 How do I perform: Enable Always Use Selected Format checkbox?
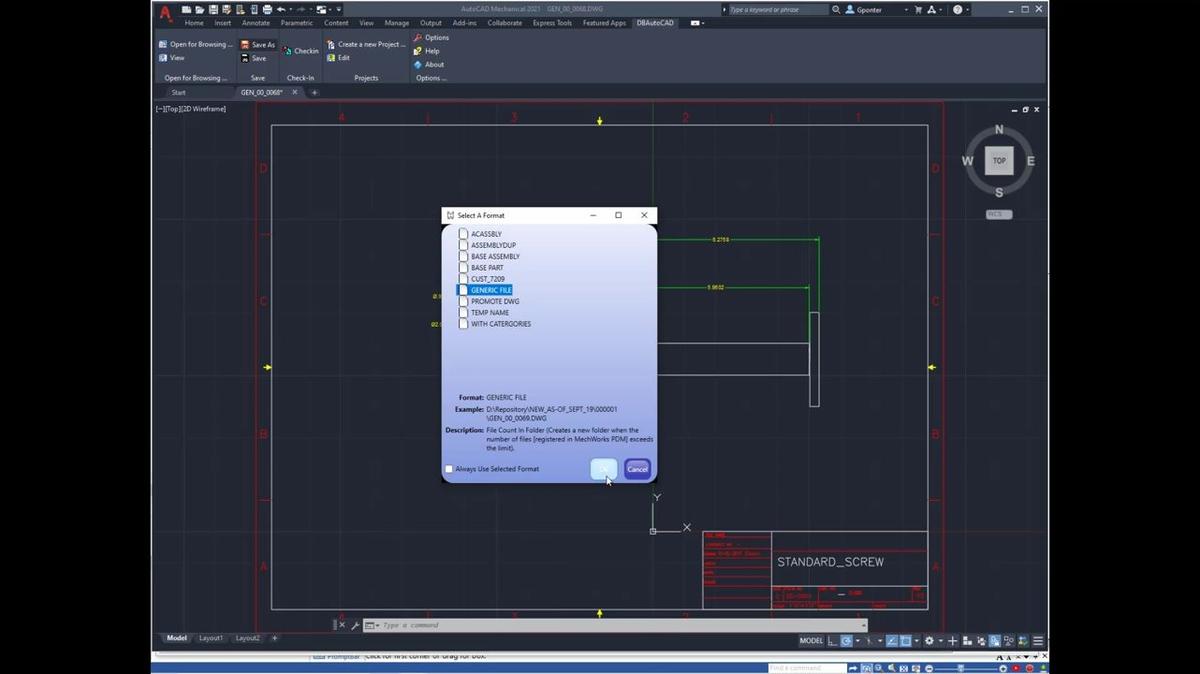click(449, 469)
